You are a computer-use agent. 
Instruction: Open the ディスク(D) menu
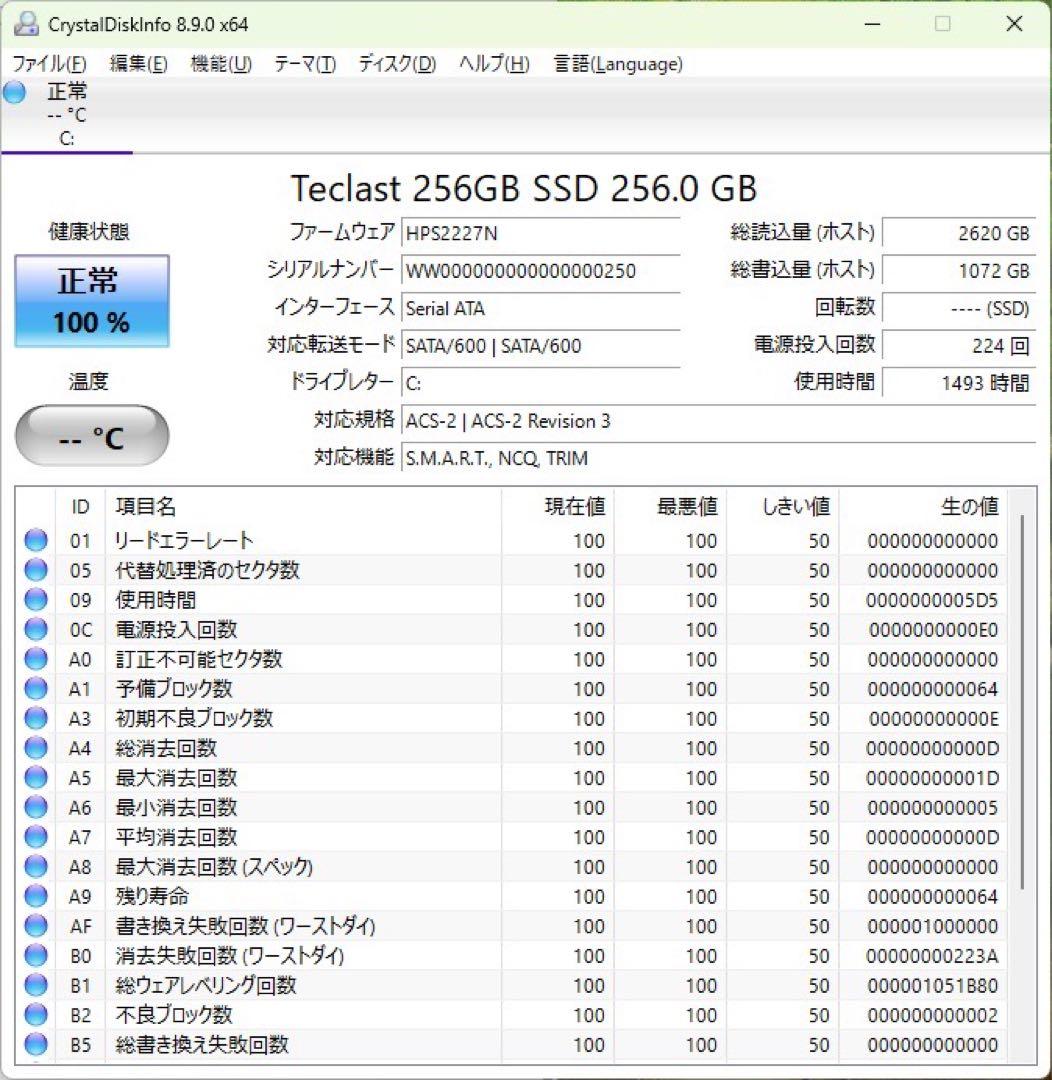click(x=396, y=63)
